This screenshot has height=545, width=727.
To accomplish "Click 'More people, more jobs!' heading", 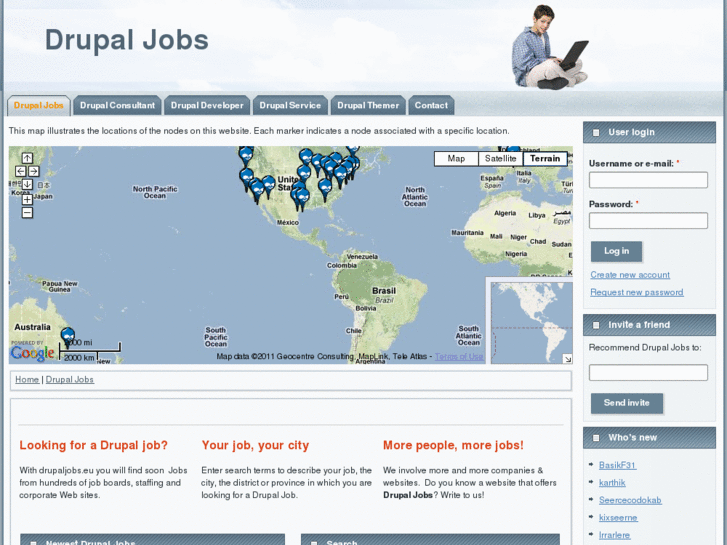I will pos(453,445).
